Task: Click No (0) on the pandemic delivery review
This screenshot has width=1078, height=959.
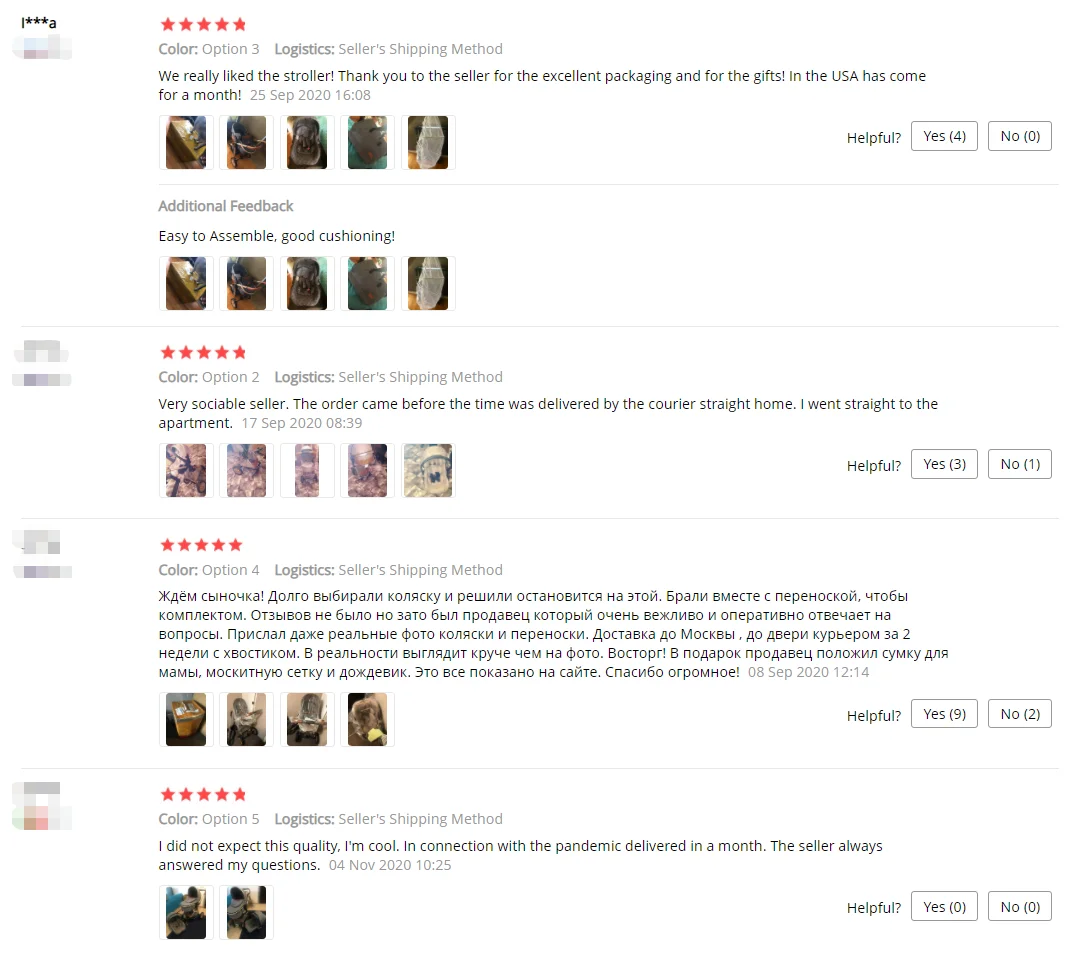Action: [1020, 907]
